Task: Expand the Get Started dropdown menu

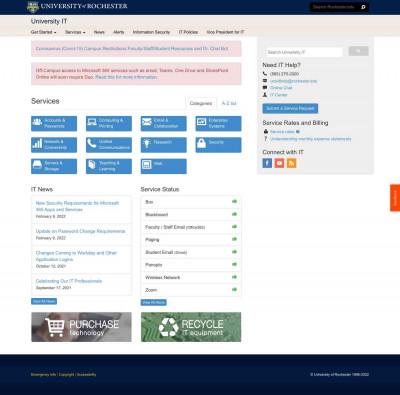Action: 44,32
